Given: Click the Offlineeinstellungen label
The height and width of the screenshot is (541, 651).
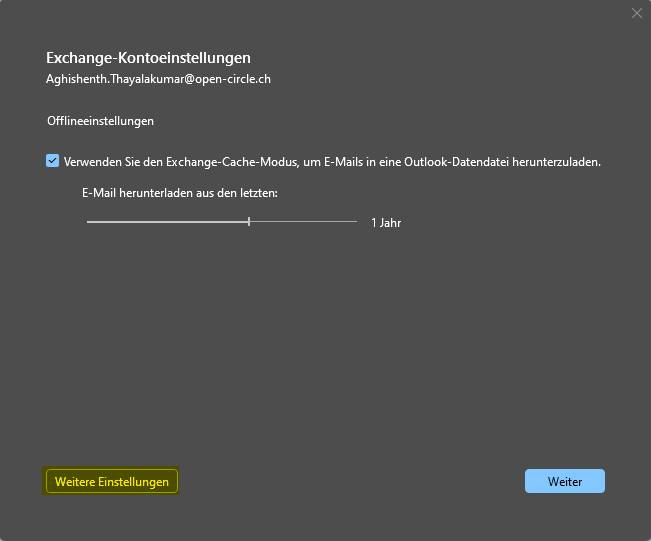Looking at the screenshot, I should click(100, 121).
